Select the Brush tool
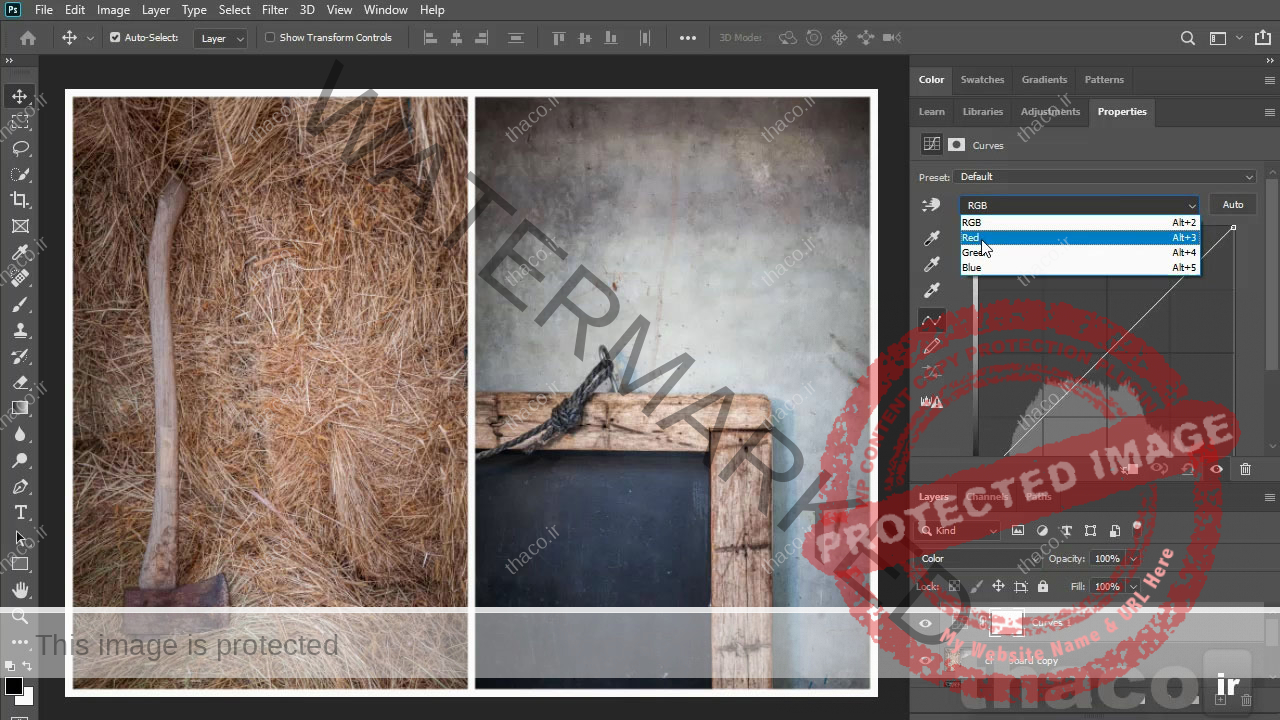The width and height of the screenshot is (1280, 720). pos(20,304)
